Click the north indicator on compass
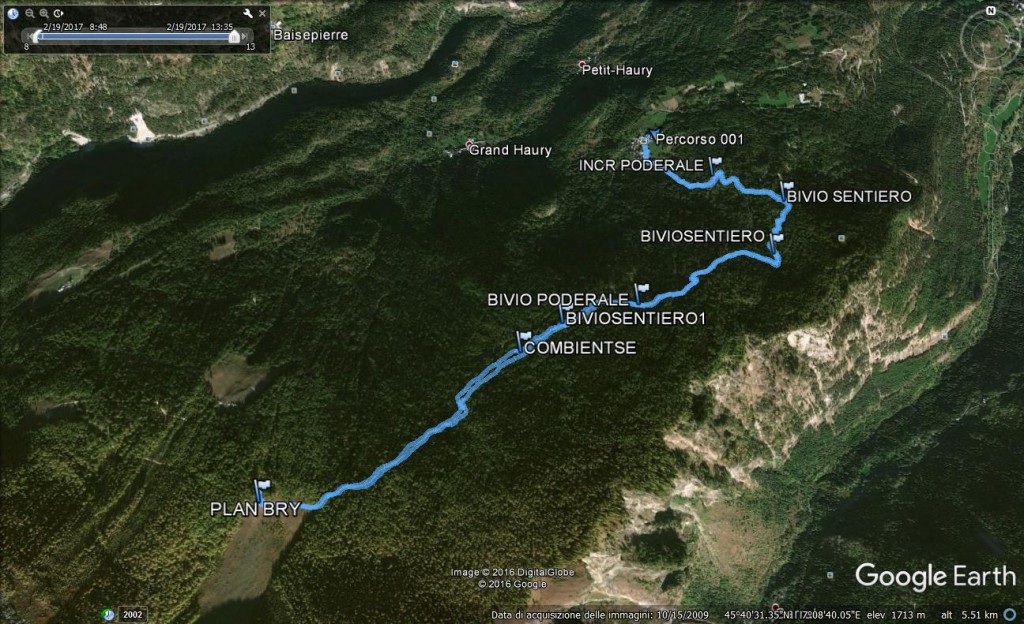 click(991, 10)
